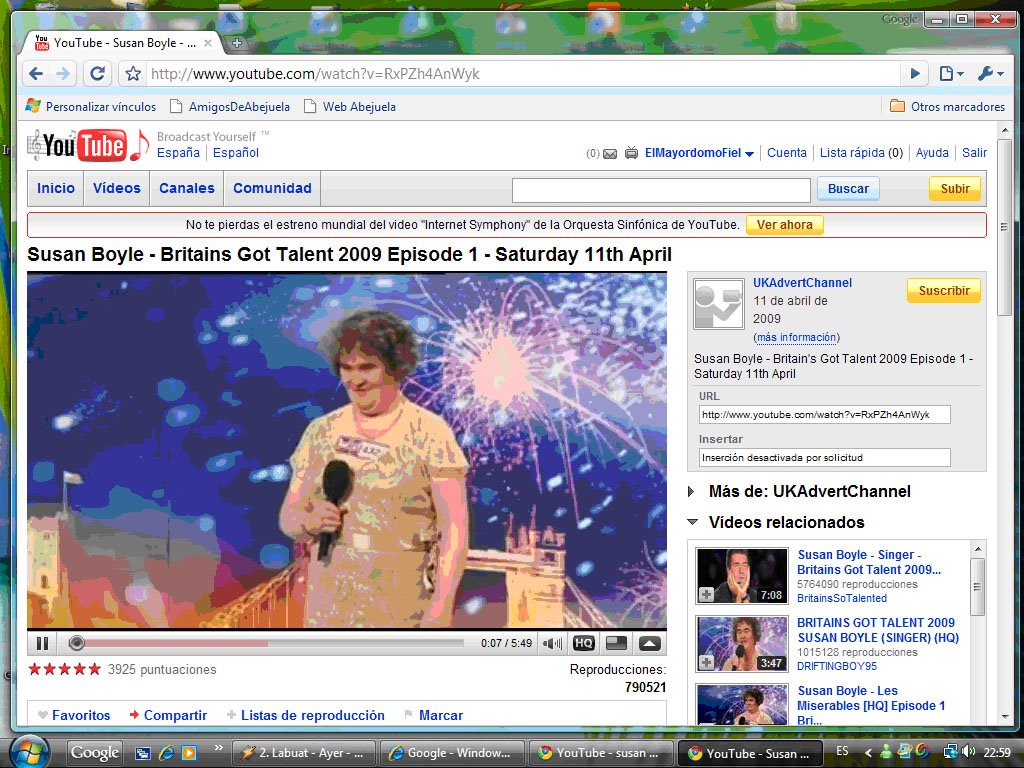Open Lista rápida (0)

pos(861,153)
